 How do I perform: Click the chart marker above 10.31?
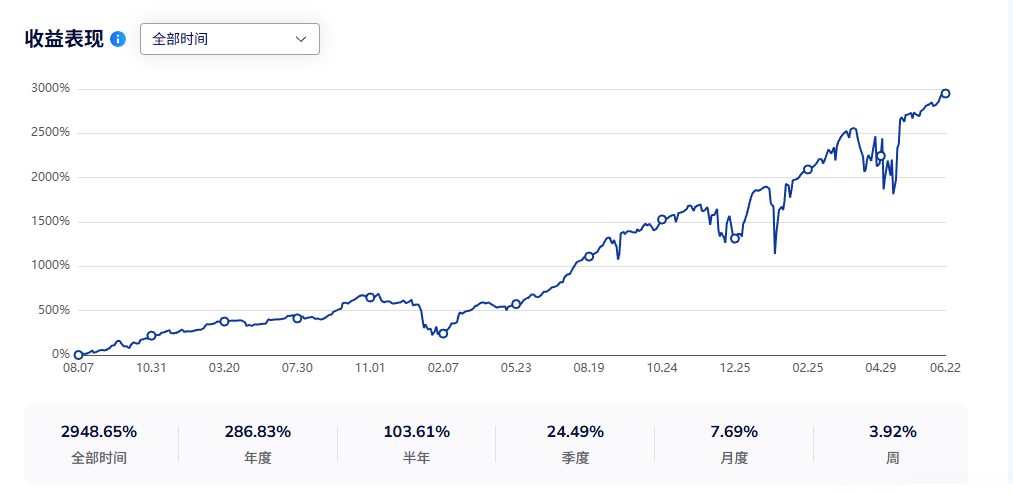tap(151, 335)
